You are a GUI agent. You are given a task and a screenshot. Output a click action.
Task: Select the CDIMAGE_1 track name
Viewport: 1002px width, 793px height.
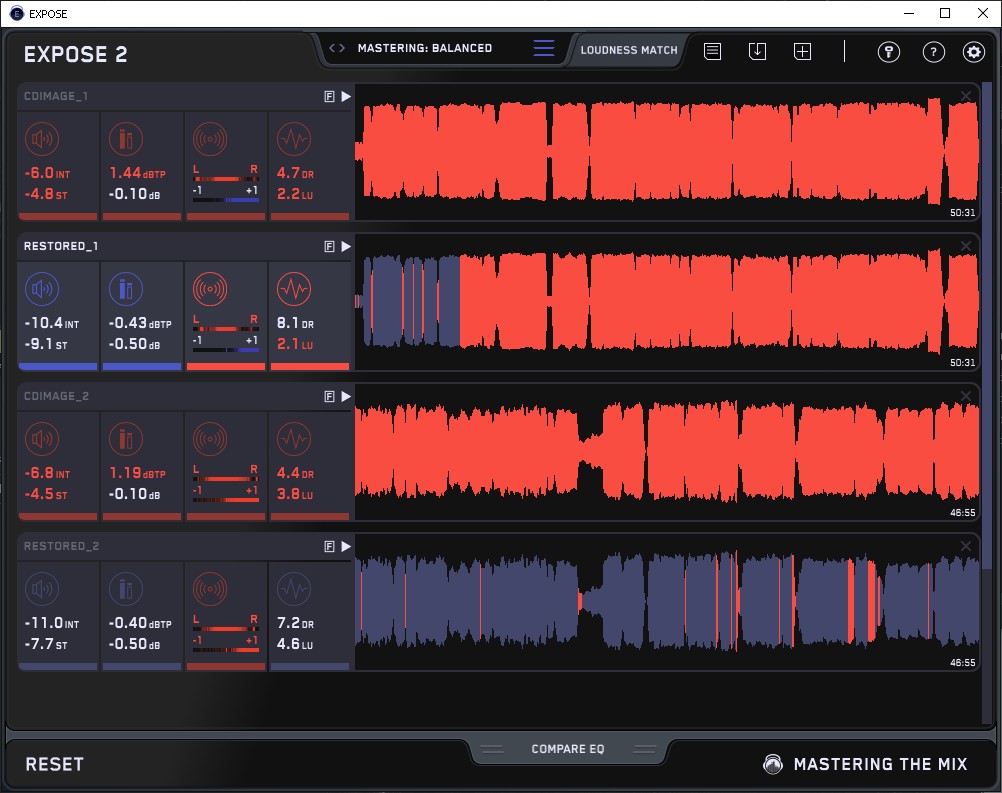56,96
